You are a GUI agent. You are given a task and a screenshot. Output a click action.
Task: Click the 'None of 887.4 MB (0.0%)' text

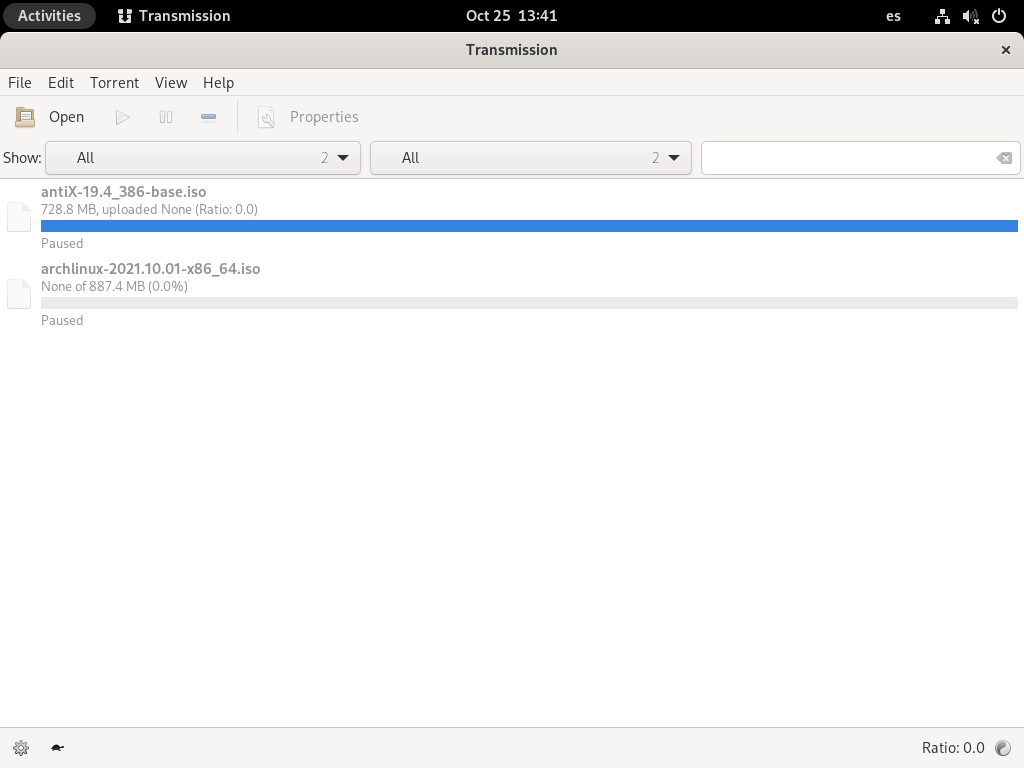coord(114,287)
